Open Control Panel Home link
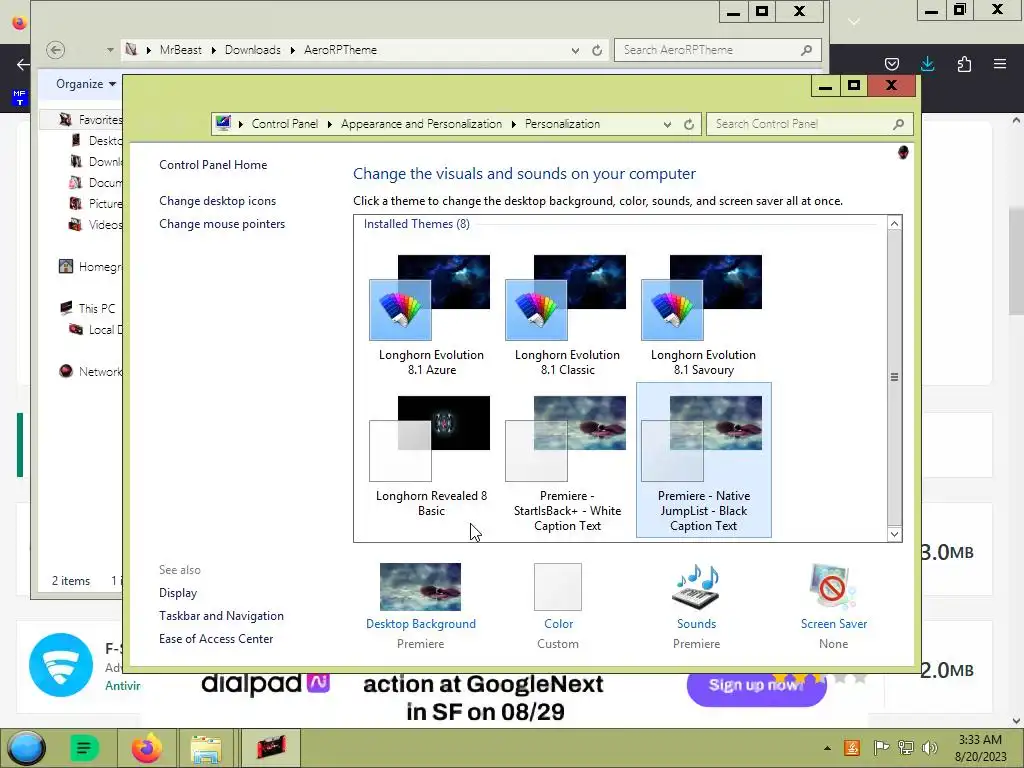This screenshot has width=1024, height=768. coord(213,165)
